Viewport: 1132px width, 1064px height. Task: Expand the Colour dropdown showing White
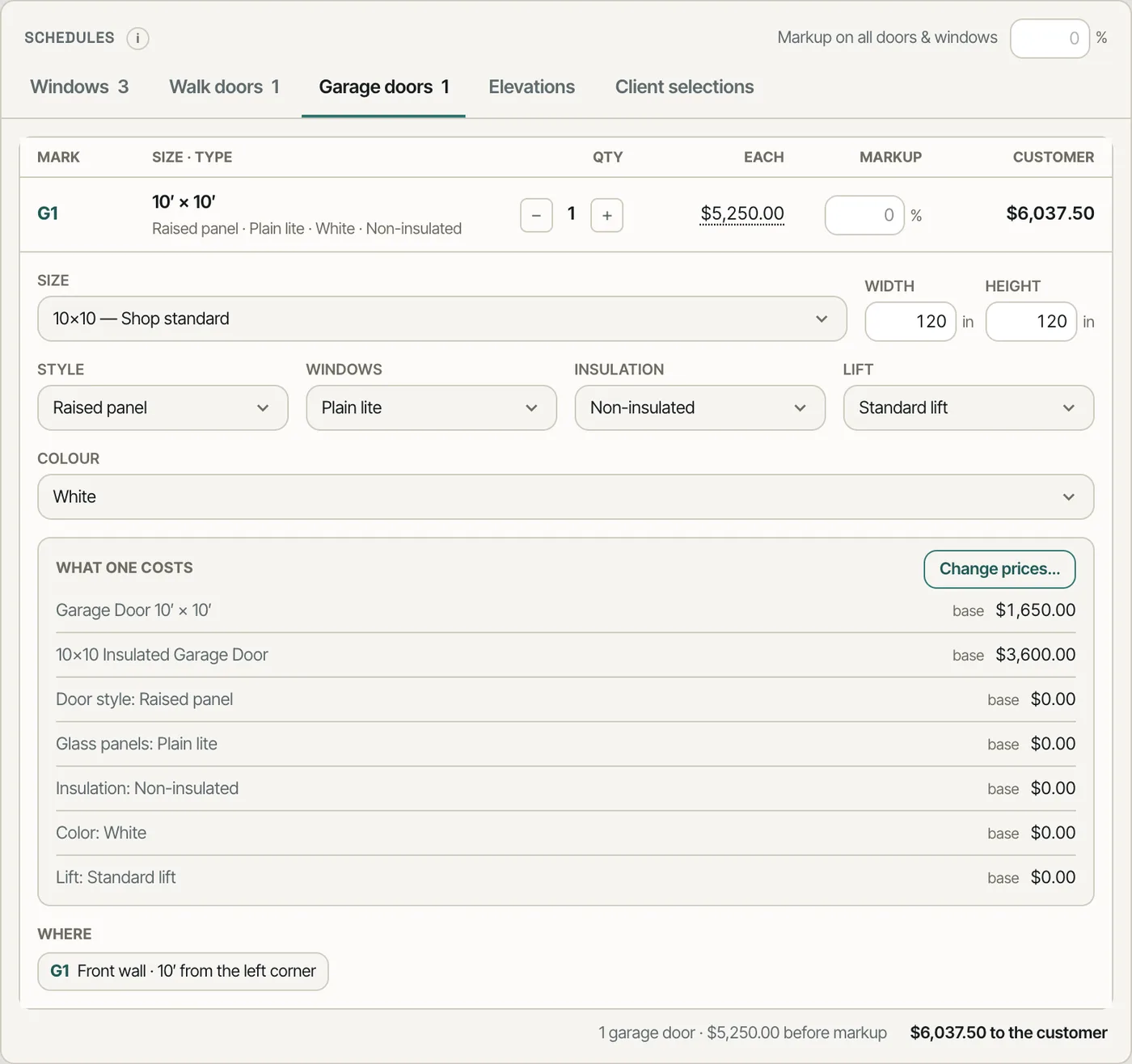[x=565, y=496]
